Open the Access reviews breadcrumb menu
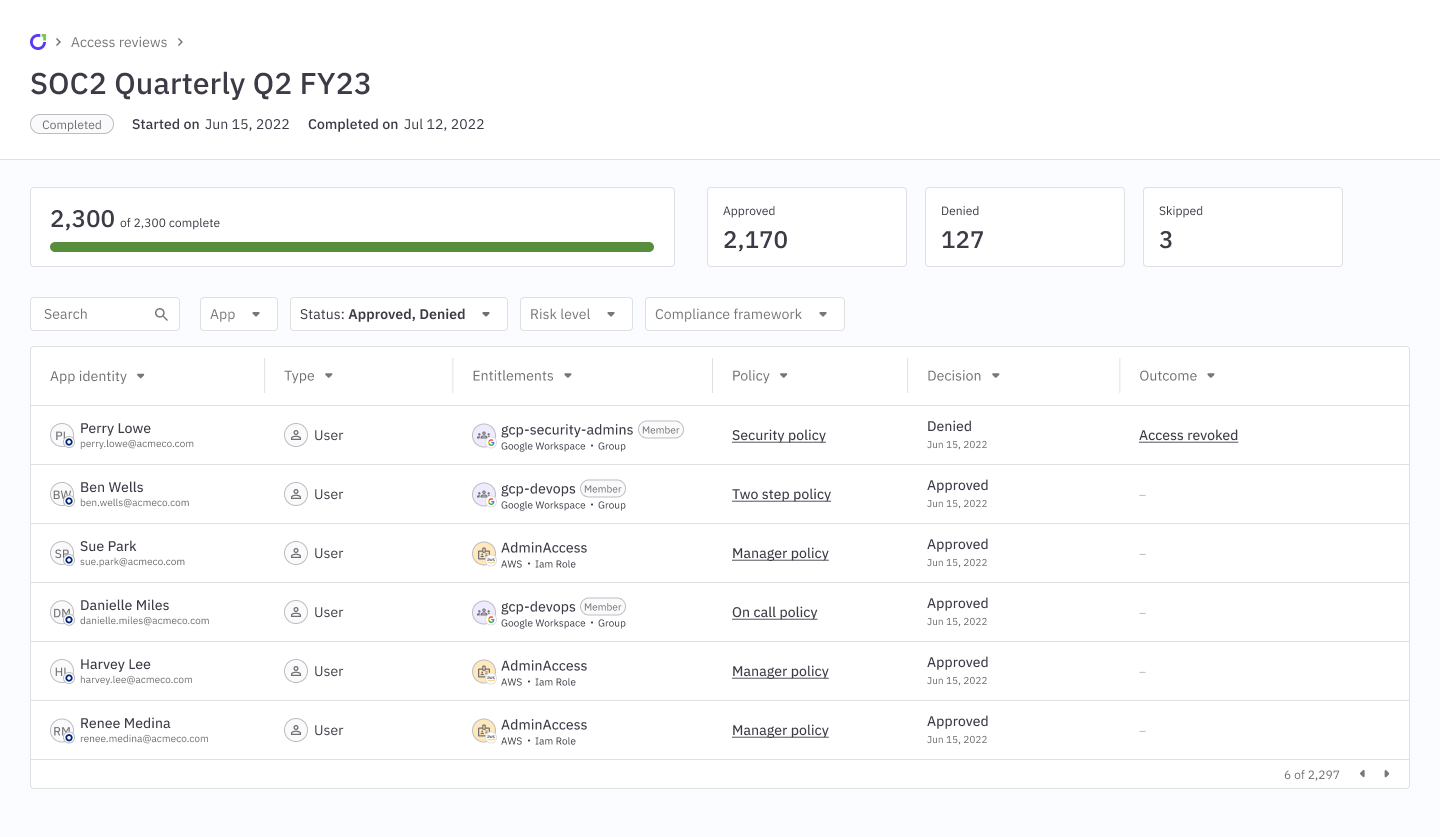Viewport: 1440px width, 837px height. click(x=119, y=41)
